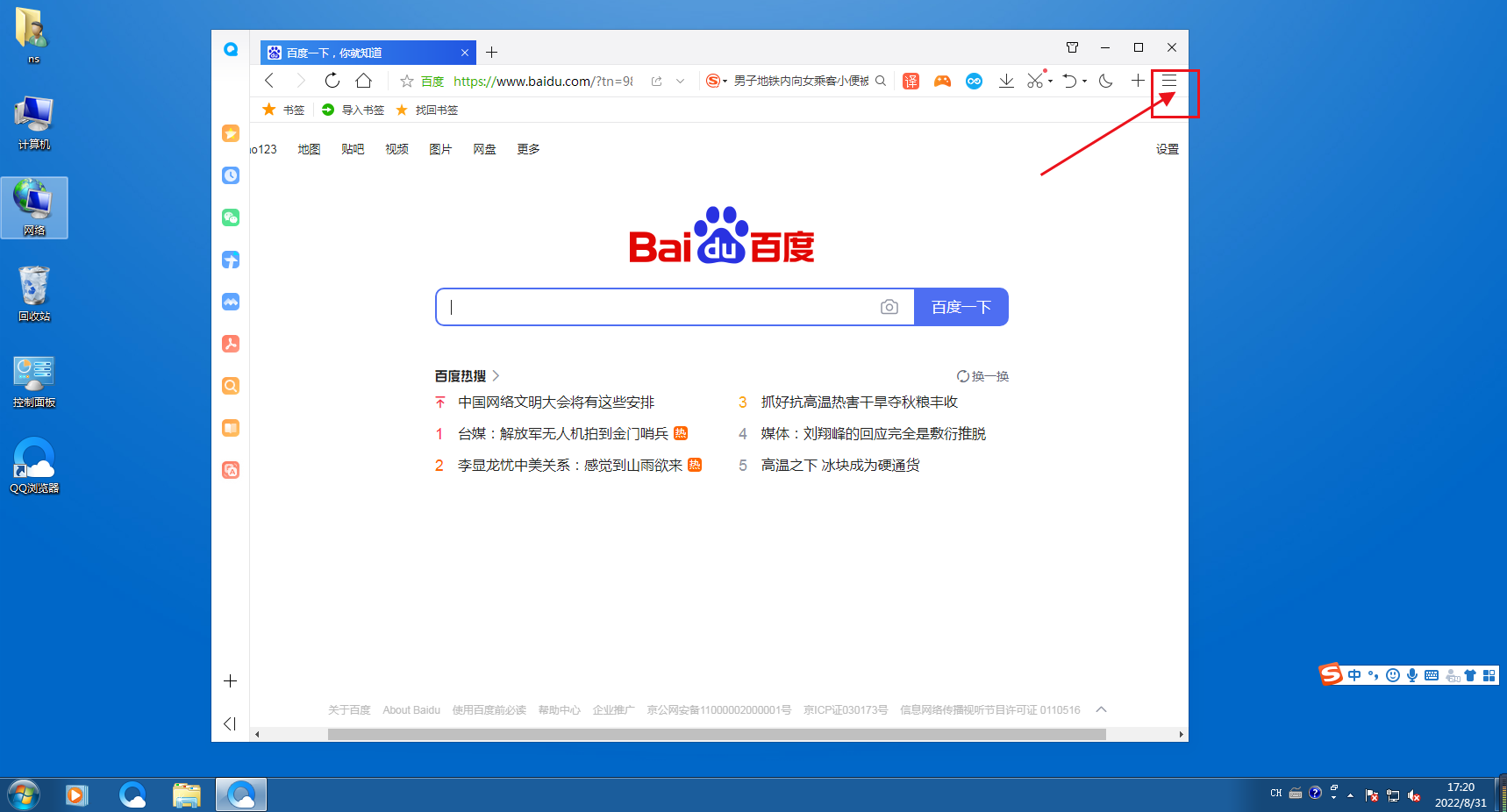
Task: Expand the recently closed tabs dropdown
Action: click(1085, 82)
